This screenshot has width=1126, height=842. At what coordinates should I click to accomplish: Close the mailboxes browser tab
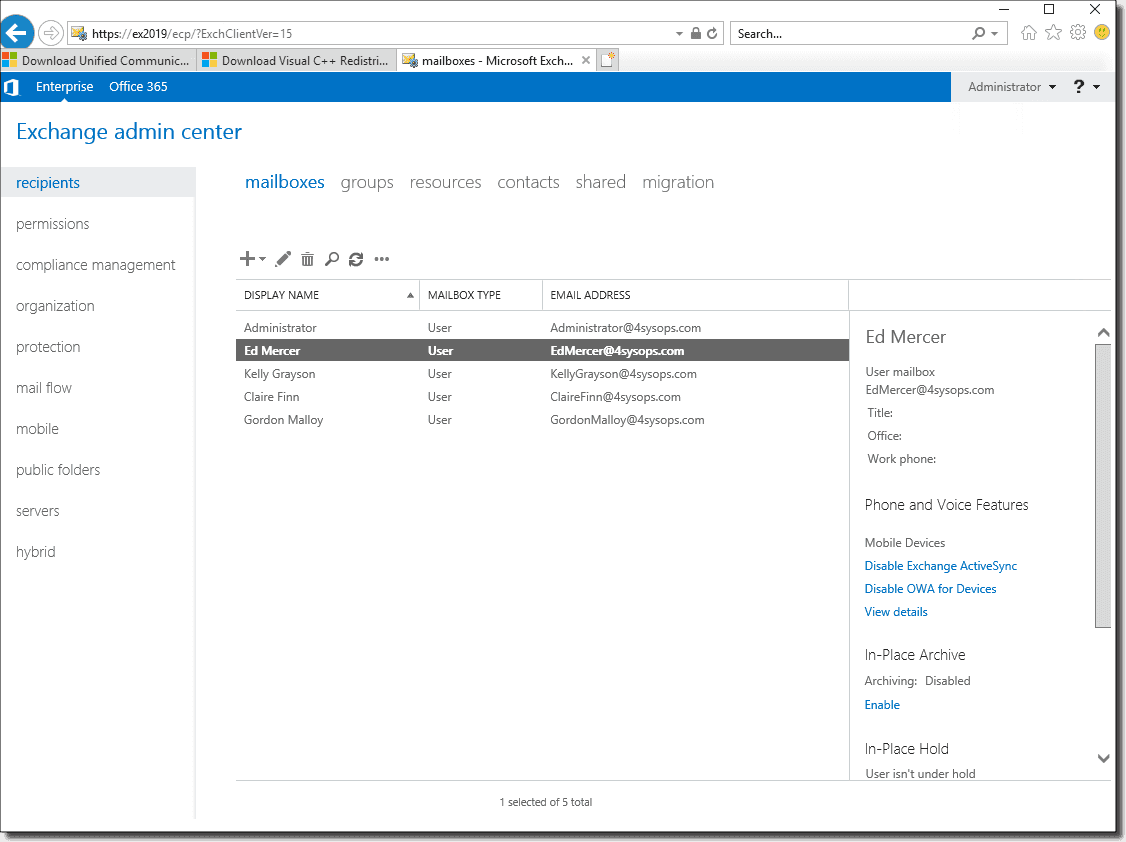pos(586,60)
